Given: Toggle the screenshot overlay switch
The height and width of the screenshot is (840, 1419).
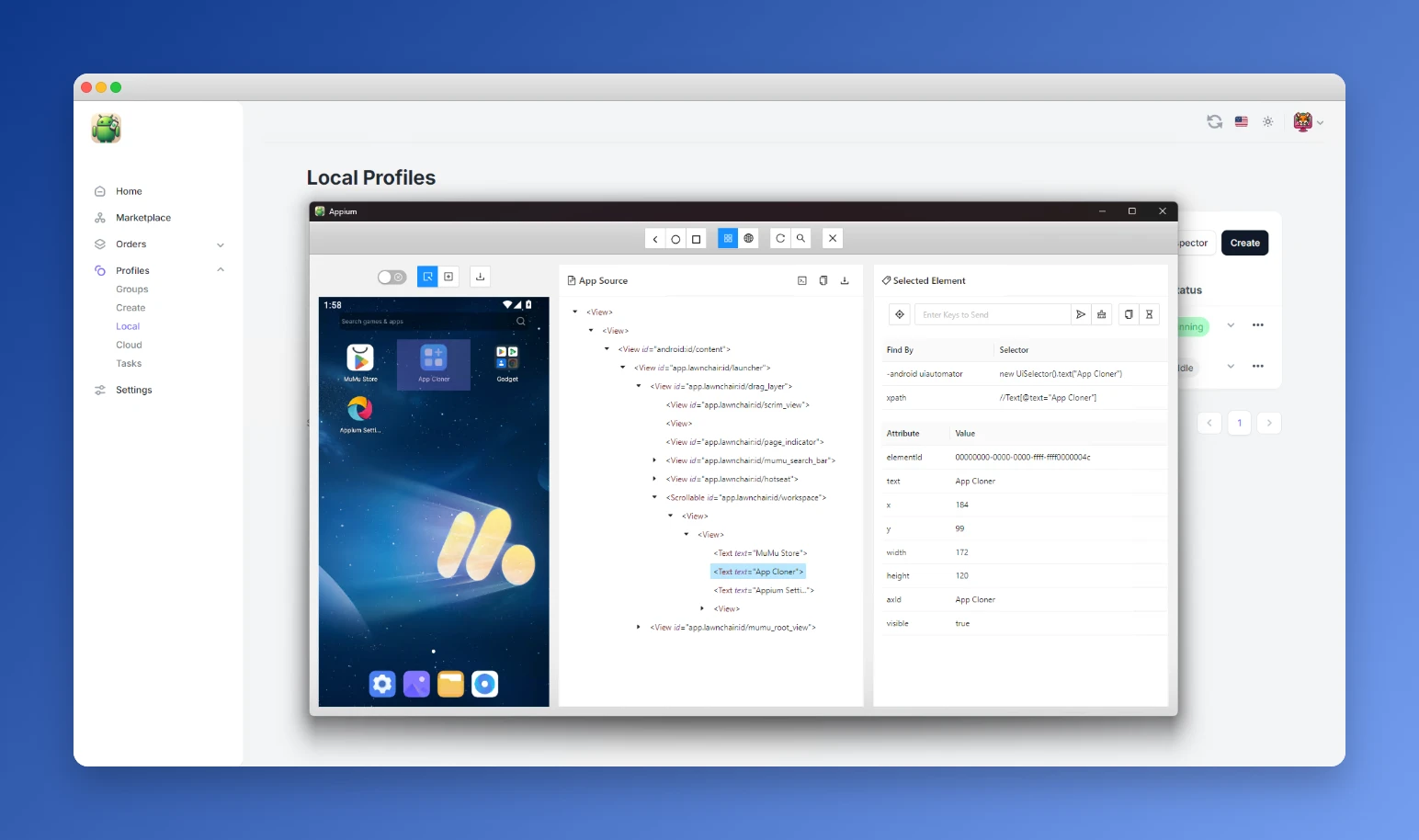Looking at the screenshot, I should pyautogui.click(x=392, y=276).
